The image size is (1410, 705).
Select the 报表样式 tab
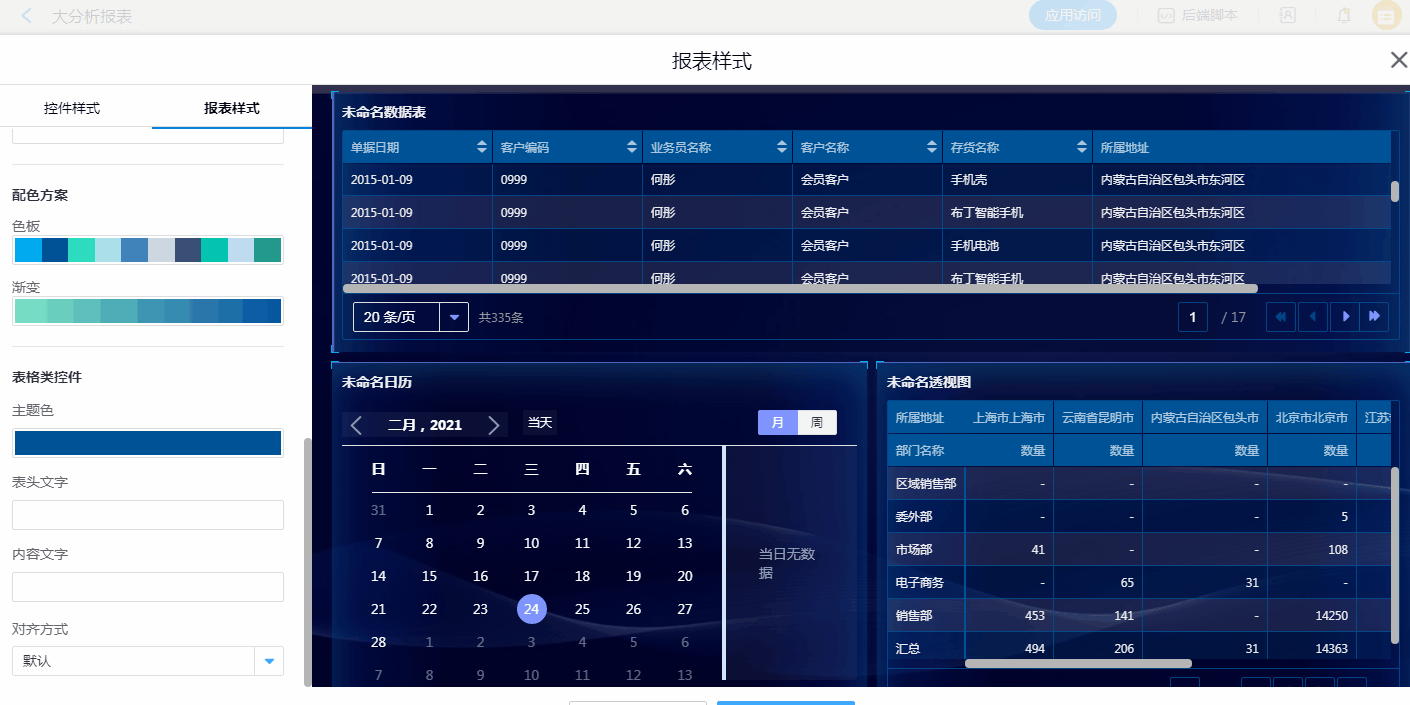tap(232, 108)
